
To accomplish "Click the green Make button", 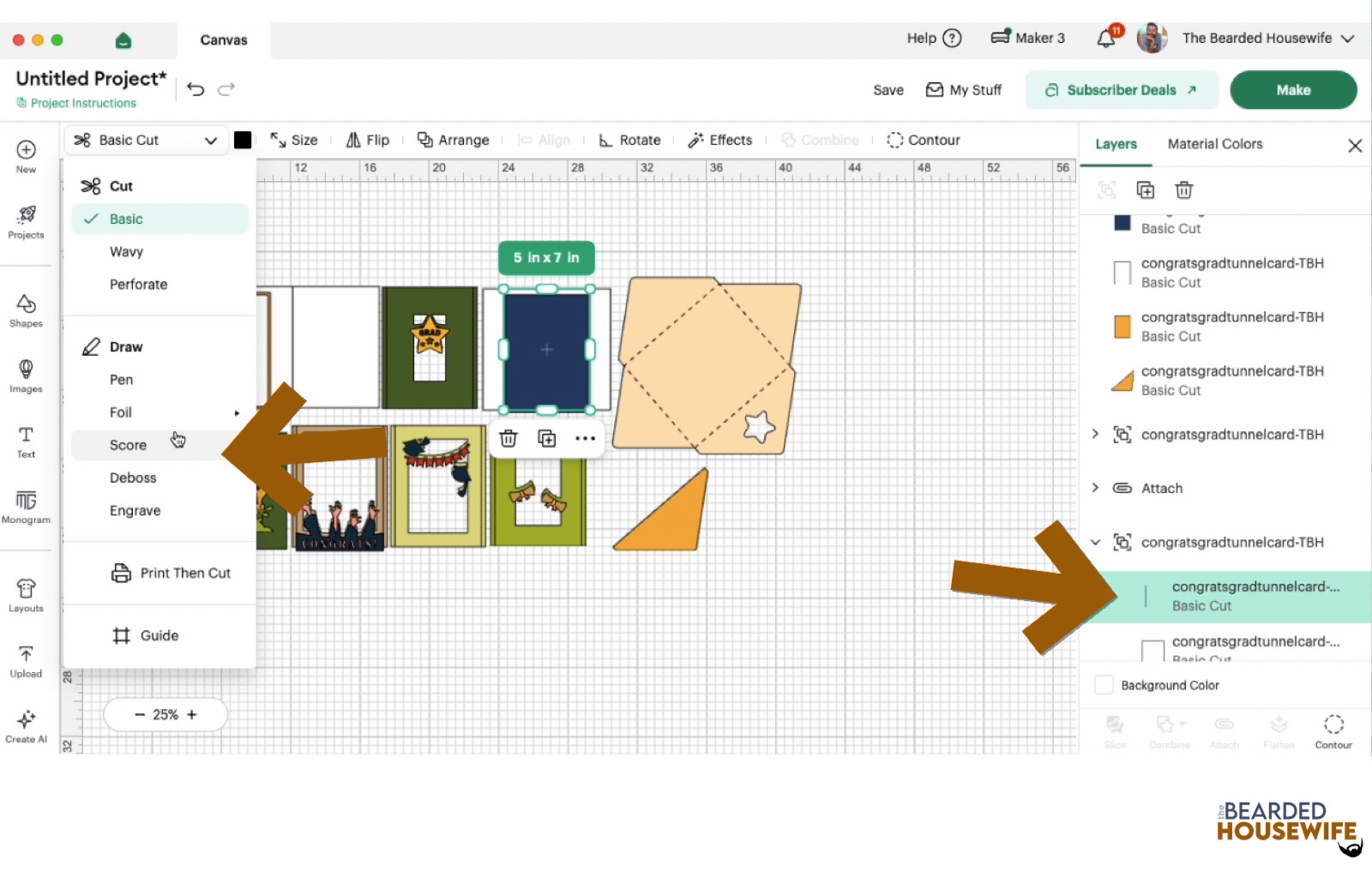I will [1293, 90].
